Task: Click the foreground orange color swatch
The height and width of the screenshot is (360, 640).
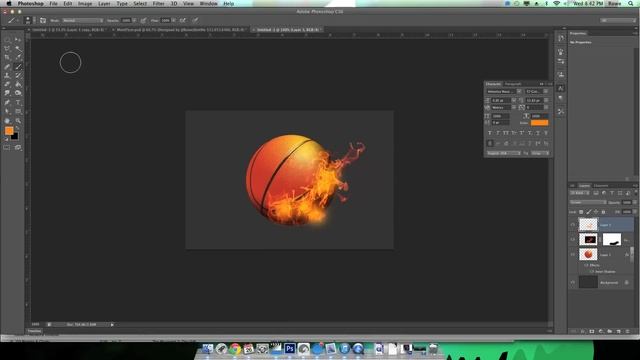Action: click(9, 131)
